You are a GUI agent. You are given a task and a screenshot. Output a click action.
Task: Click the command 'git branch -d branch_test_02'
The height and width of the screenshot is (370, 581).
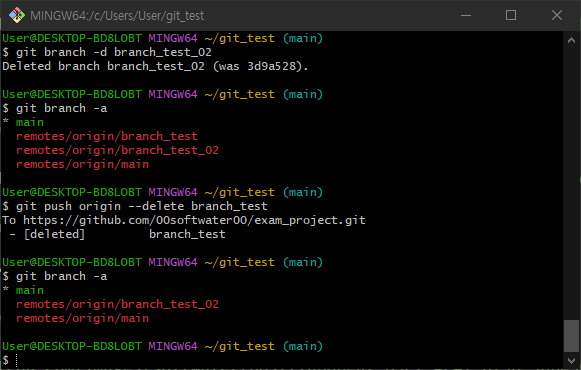[x=114, y=52]
